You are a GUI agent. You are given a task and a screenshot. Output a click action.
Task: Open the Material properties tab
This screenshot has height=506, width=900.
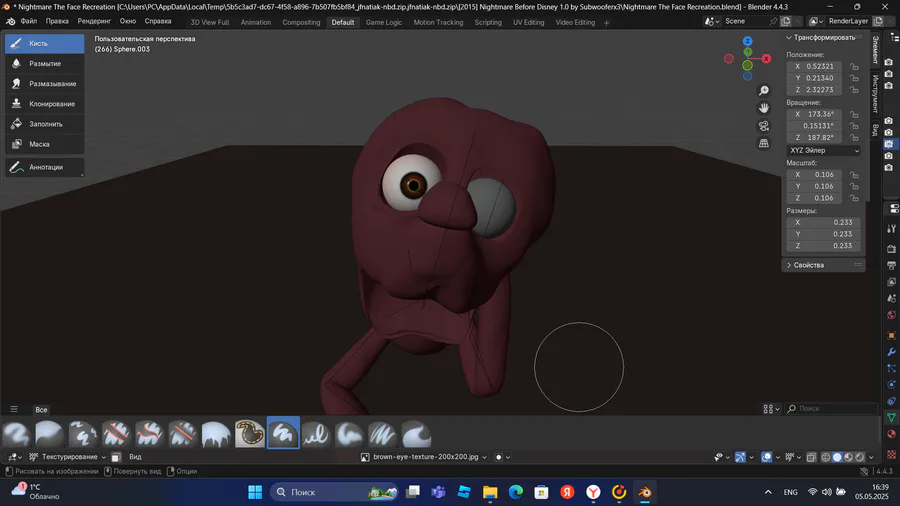point(891,434)
